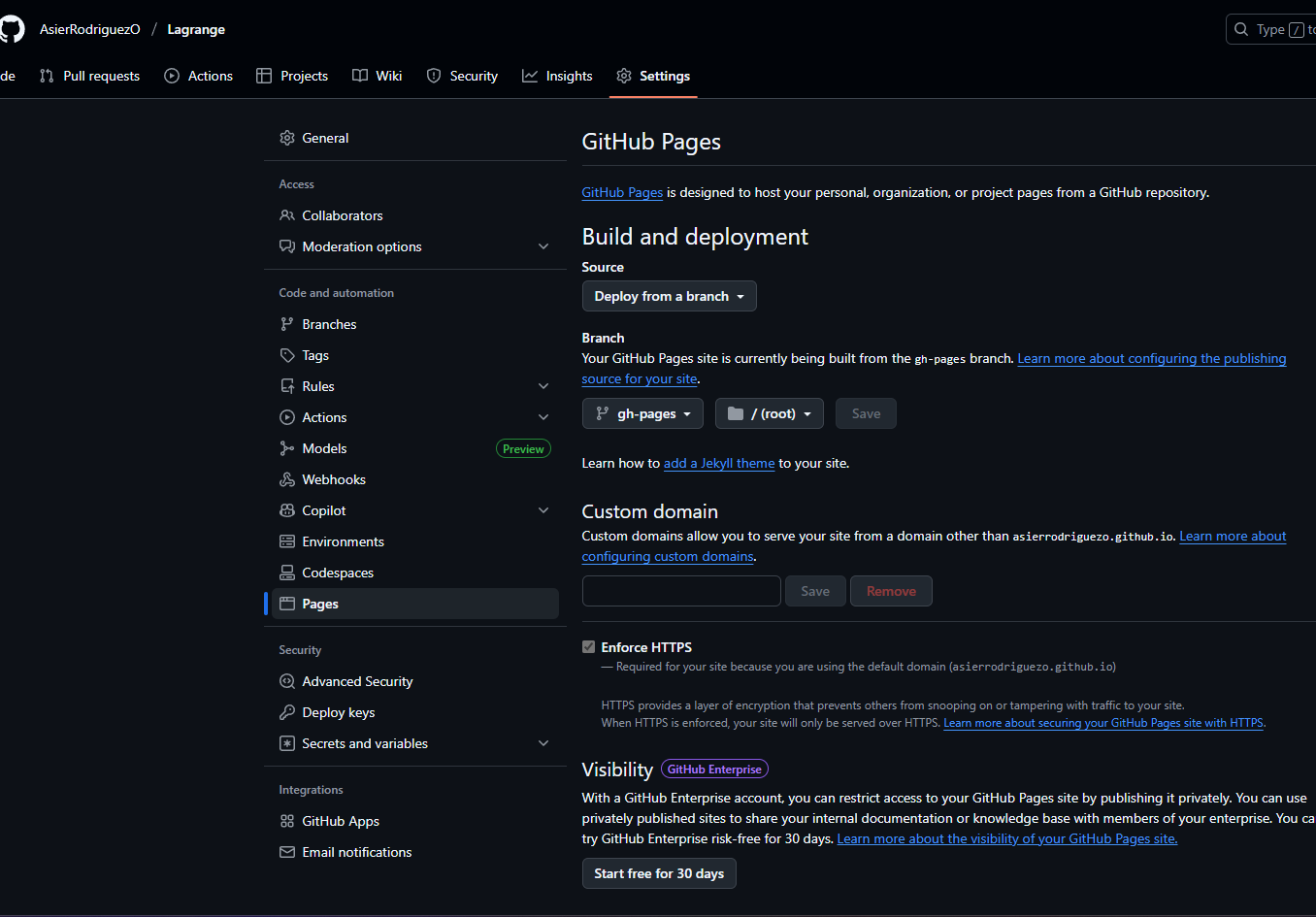The width and height of the screenshot is (1316, 917).
Task: Click the Environments icon in sidebar
Action: coord(287,541)
